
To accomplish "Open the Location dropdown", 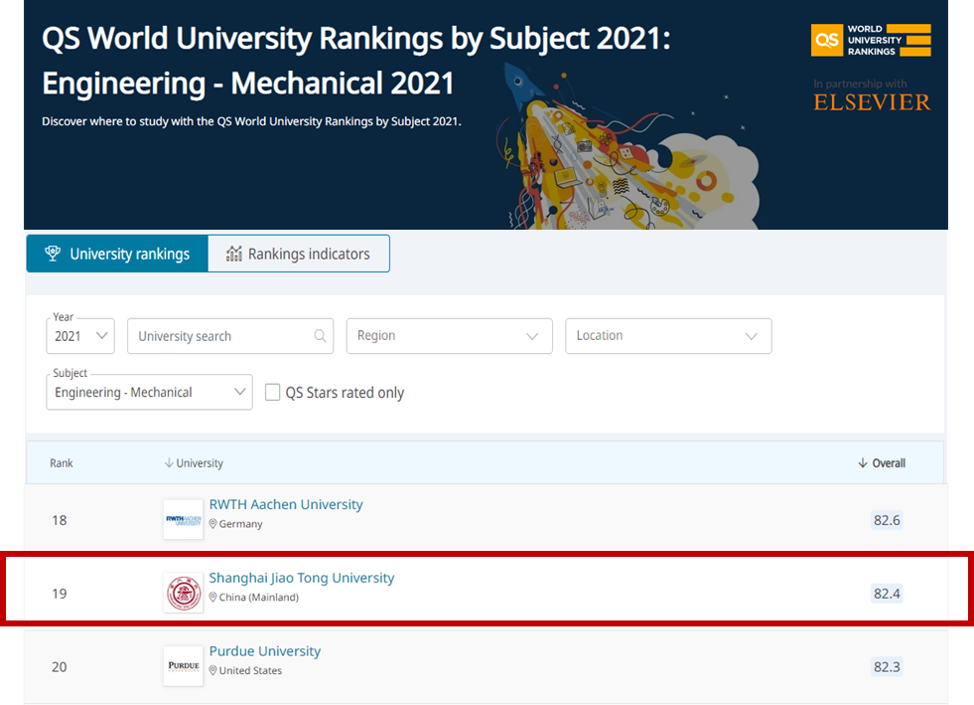I will 668,336.
